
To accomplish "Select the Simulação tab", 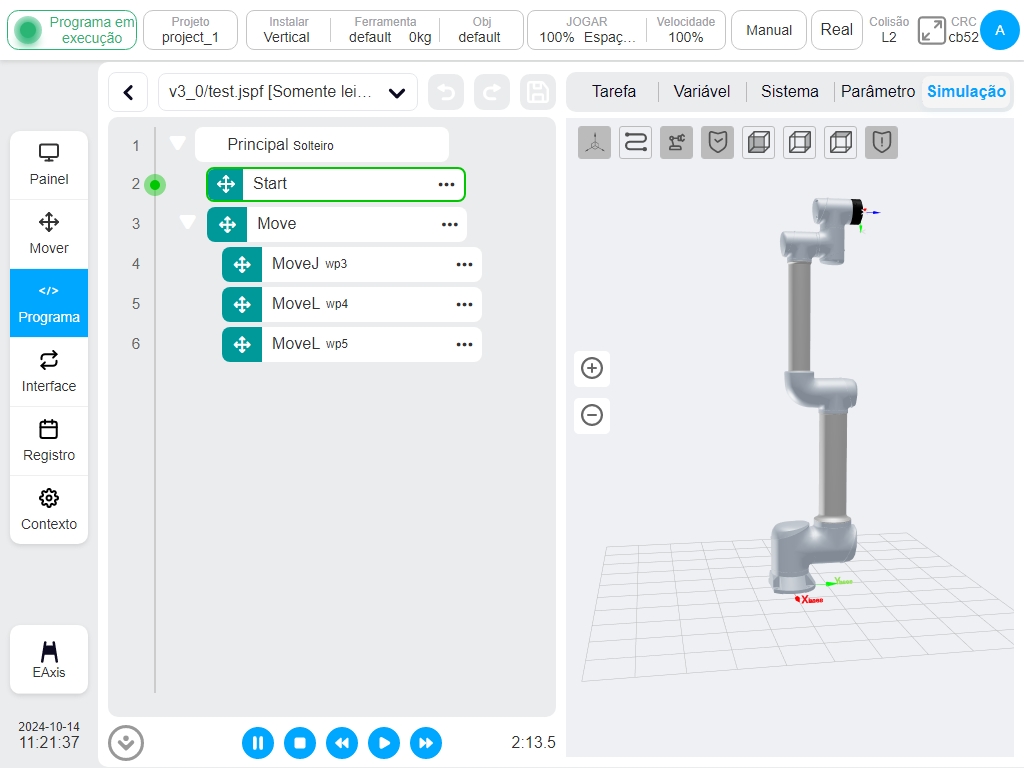I will point(967,91).
